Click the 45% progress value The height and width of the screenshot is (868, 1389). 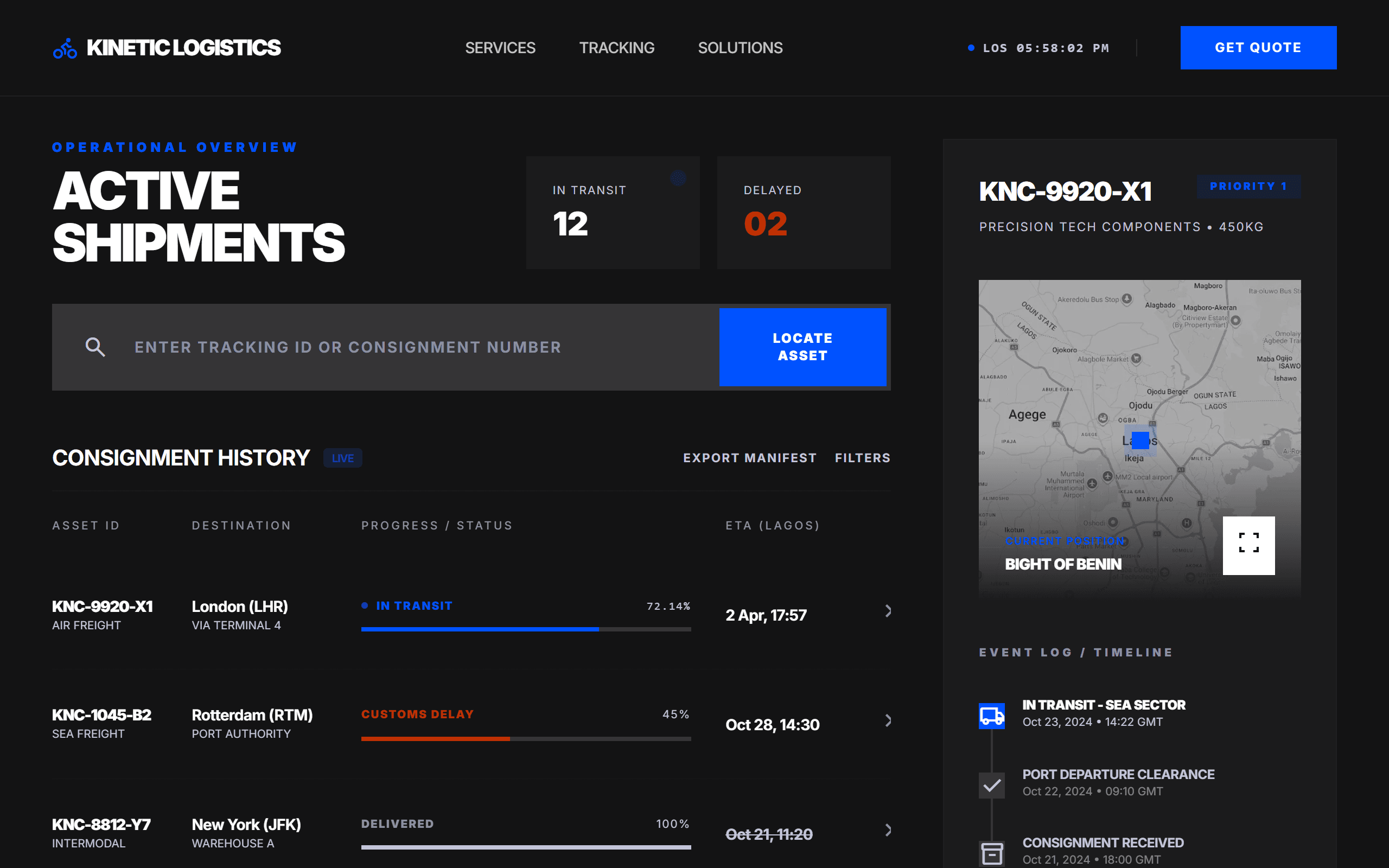676,714
